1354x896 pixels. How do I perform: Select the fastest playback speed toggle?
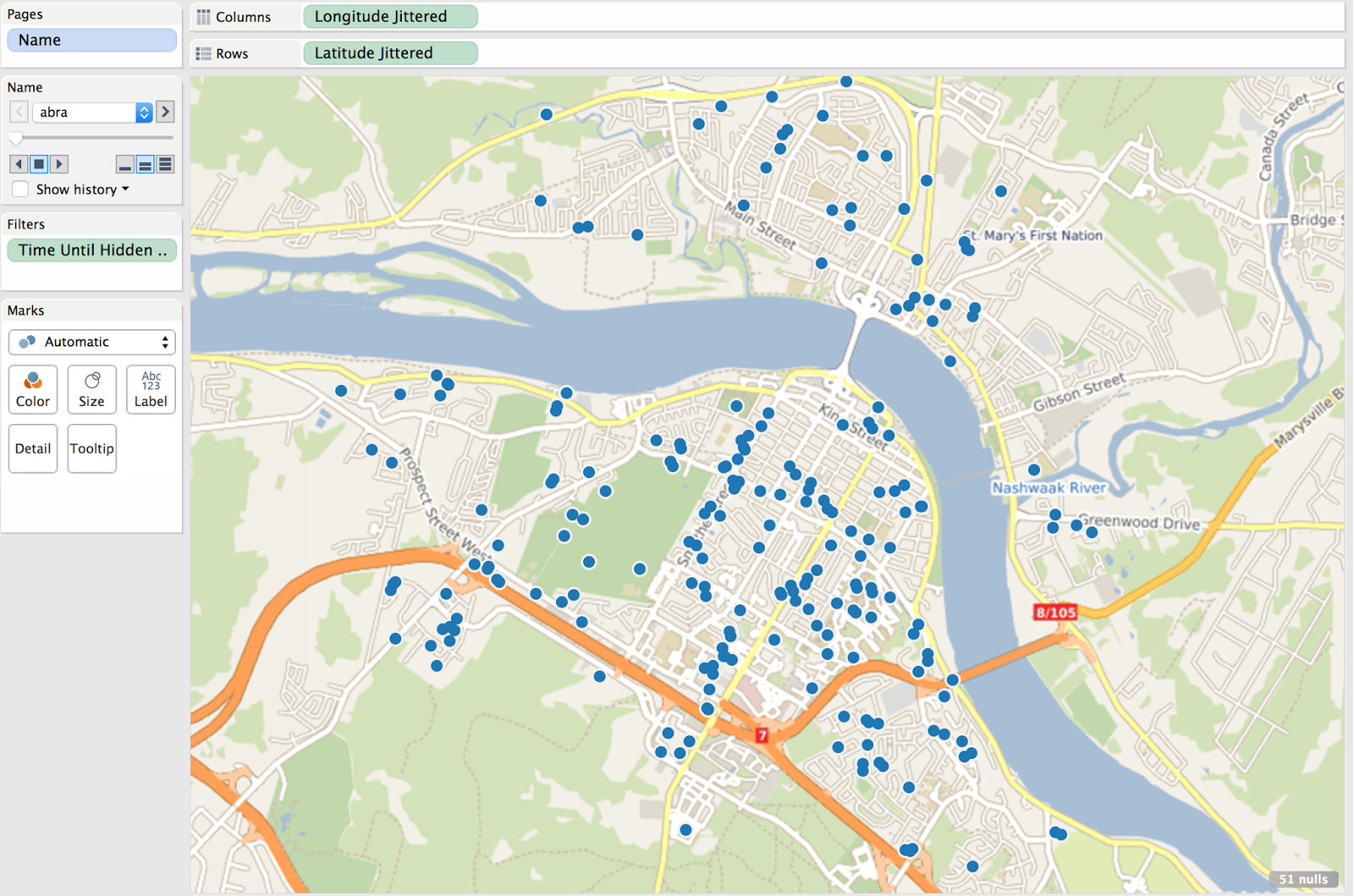(164, 164)
